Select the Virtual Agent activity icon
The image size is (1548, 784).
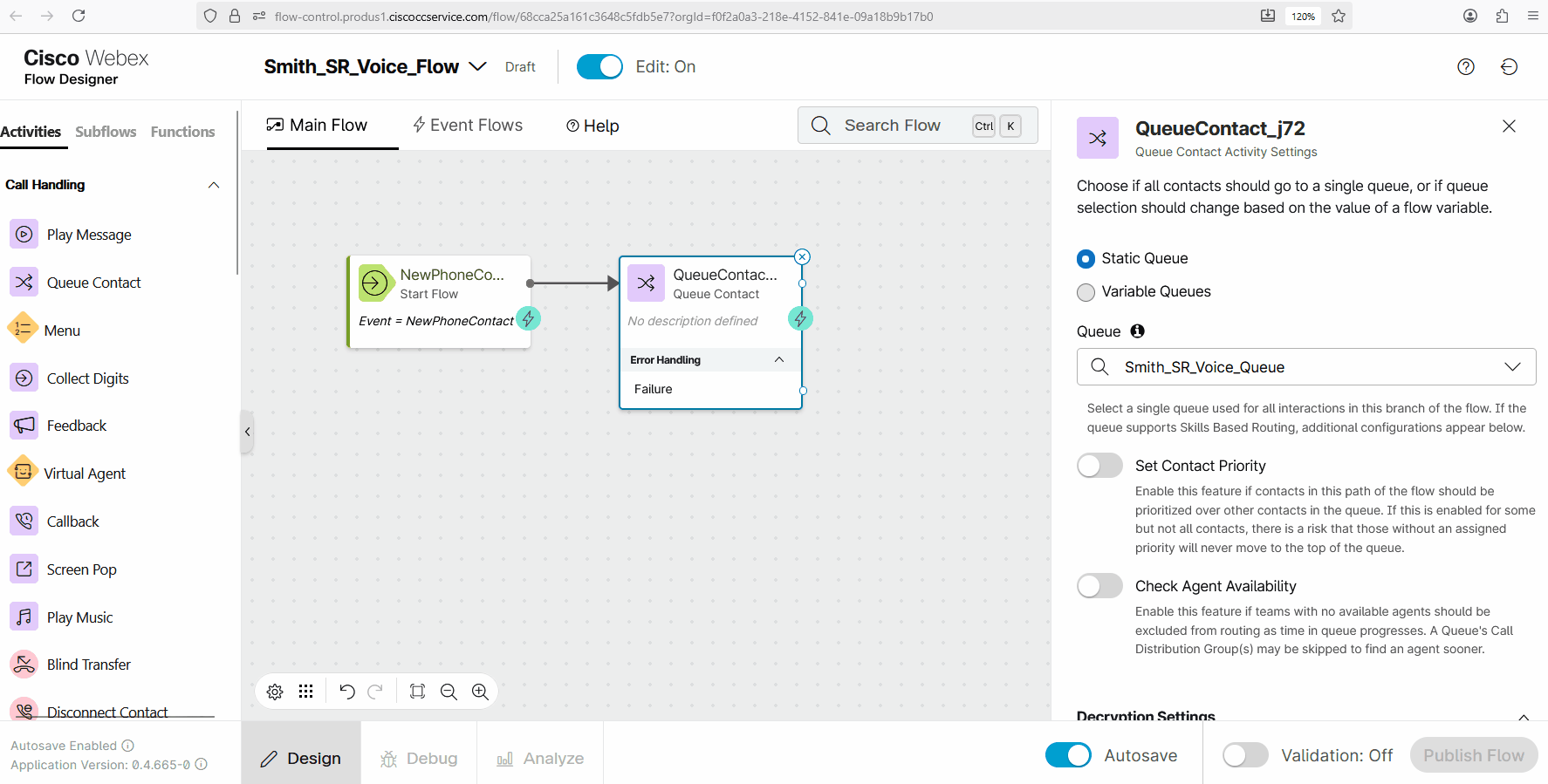[24, 473]
